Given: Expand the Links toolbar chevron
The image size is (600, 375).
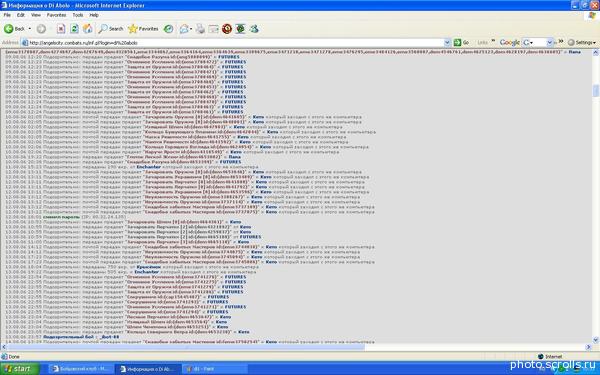Looking at the screenshot, I should pos(493,41).
